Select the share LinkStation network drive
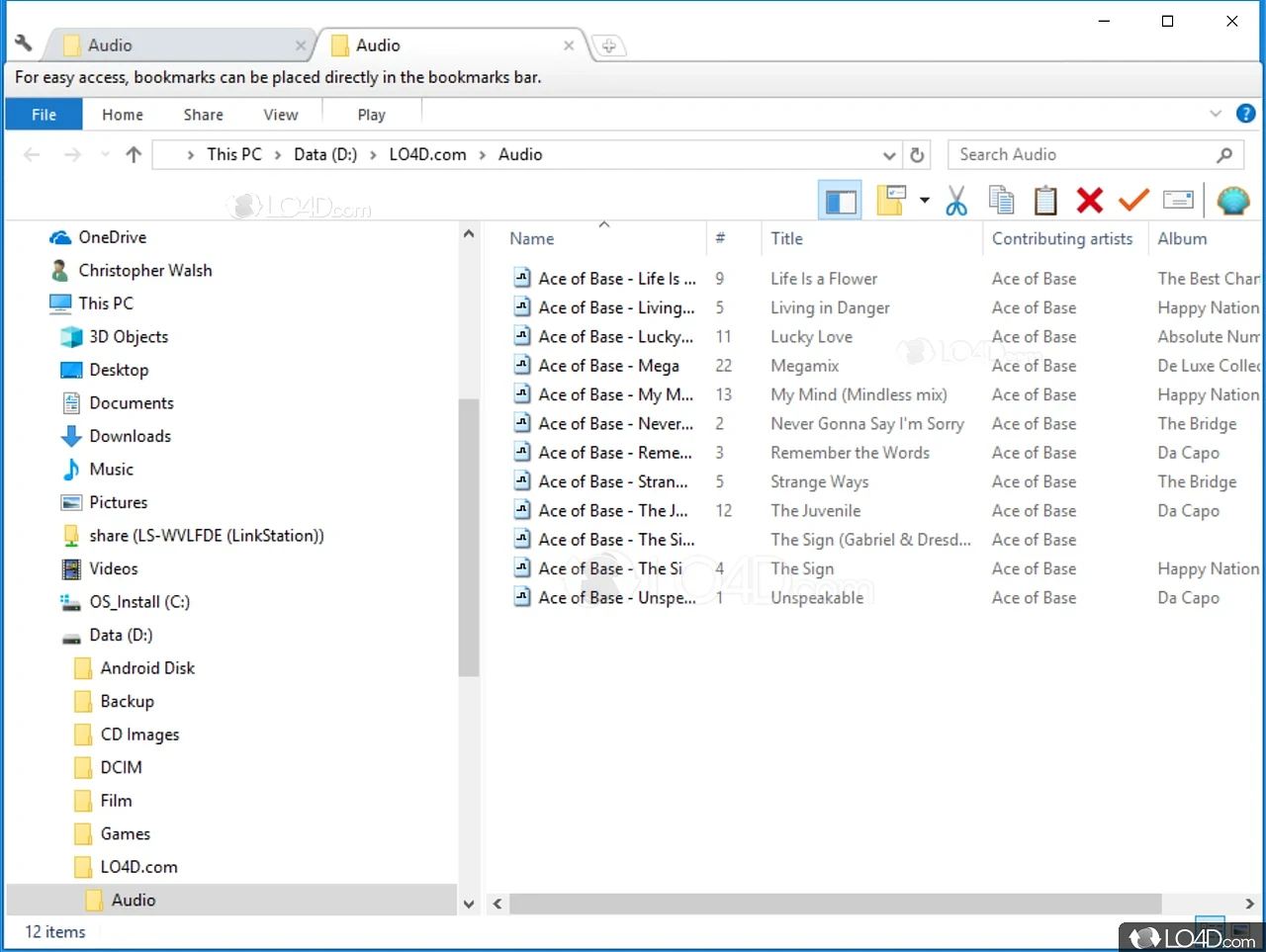Viewport: 1266px width, 952px height. [x=206, y=535]
